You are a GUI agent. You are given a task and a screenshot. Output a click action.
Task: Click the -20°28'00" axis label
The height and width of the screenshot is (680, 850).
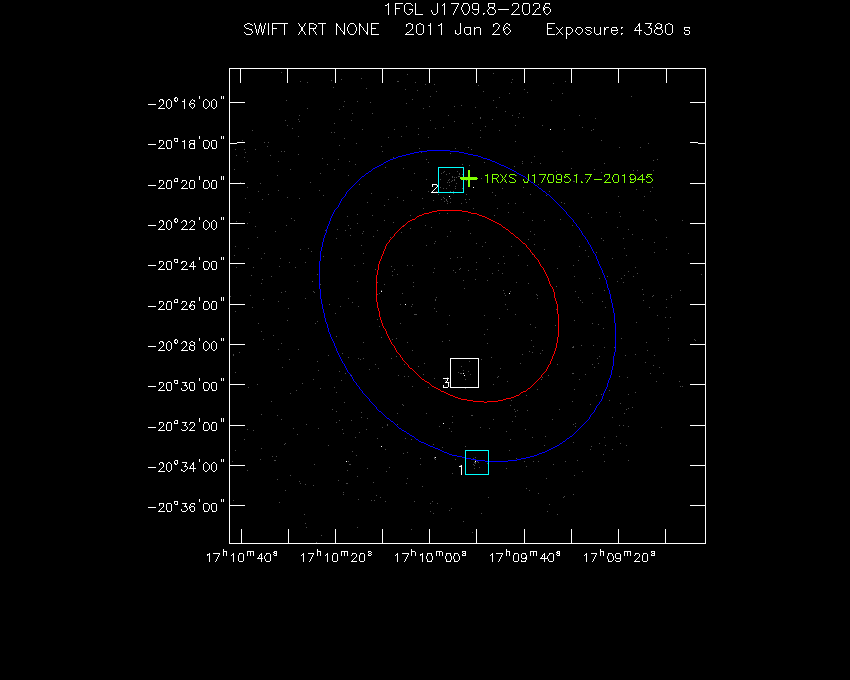(x=186, y=345)
